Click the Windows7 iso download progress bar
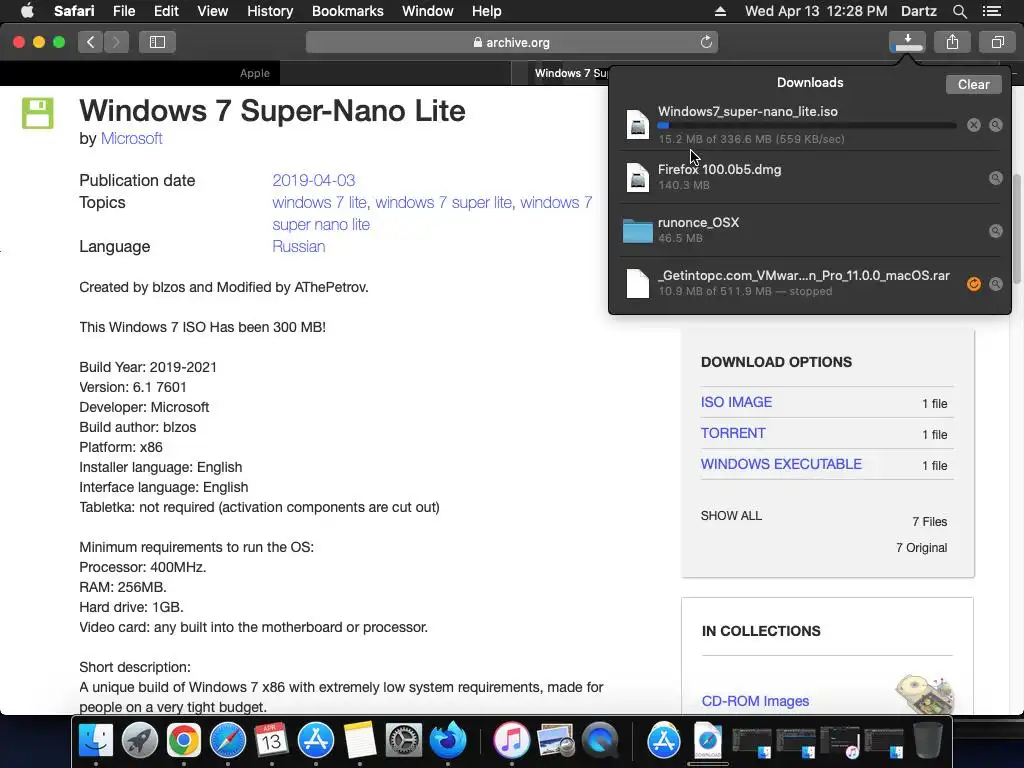 [807, 125]
